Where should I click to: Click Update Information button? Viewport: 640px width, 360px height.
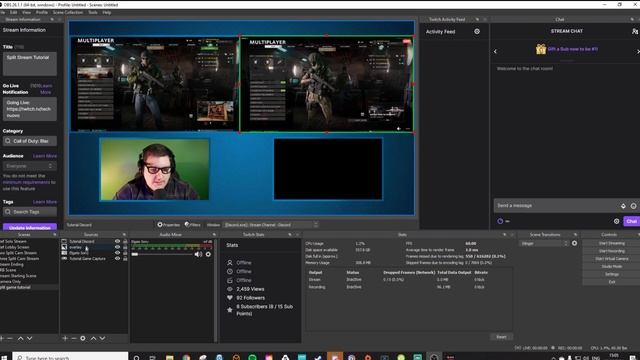click(x=30, y=227)
